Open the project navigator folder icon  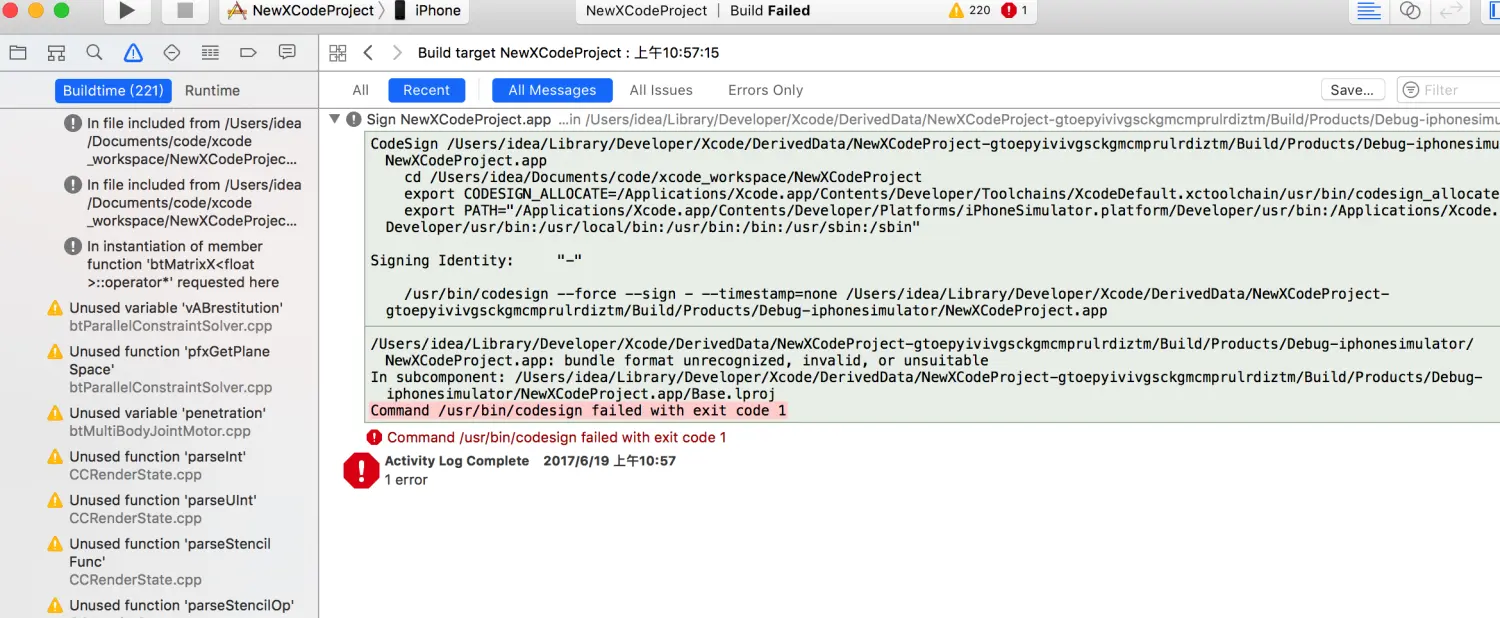[x=18, y=53]
